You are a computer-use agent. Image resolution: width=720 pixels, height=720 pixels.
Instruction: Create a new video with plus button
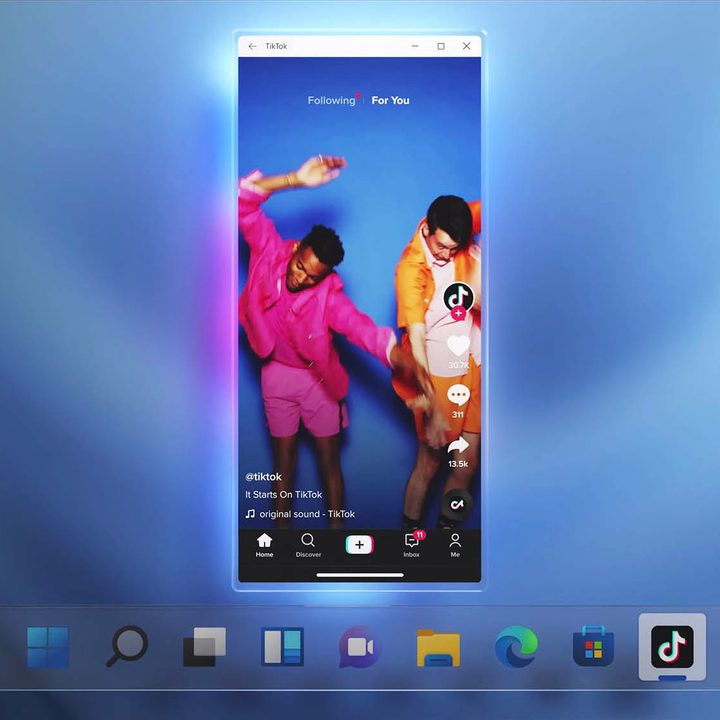(360, 545)
